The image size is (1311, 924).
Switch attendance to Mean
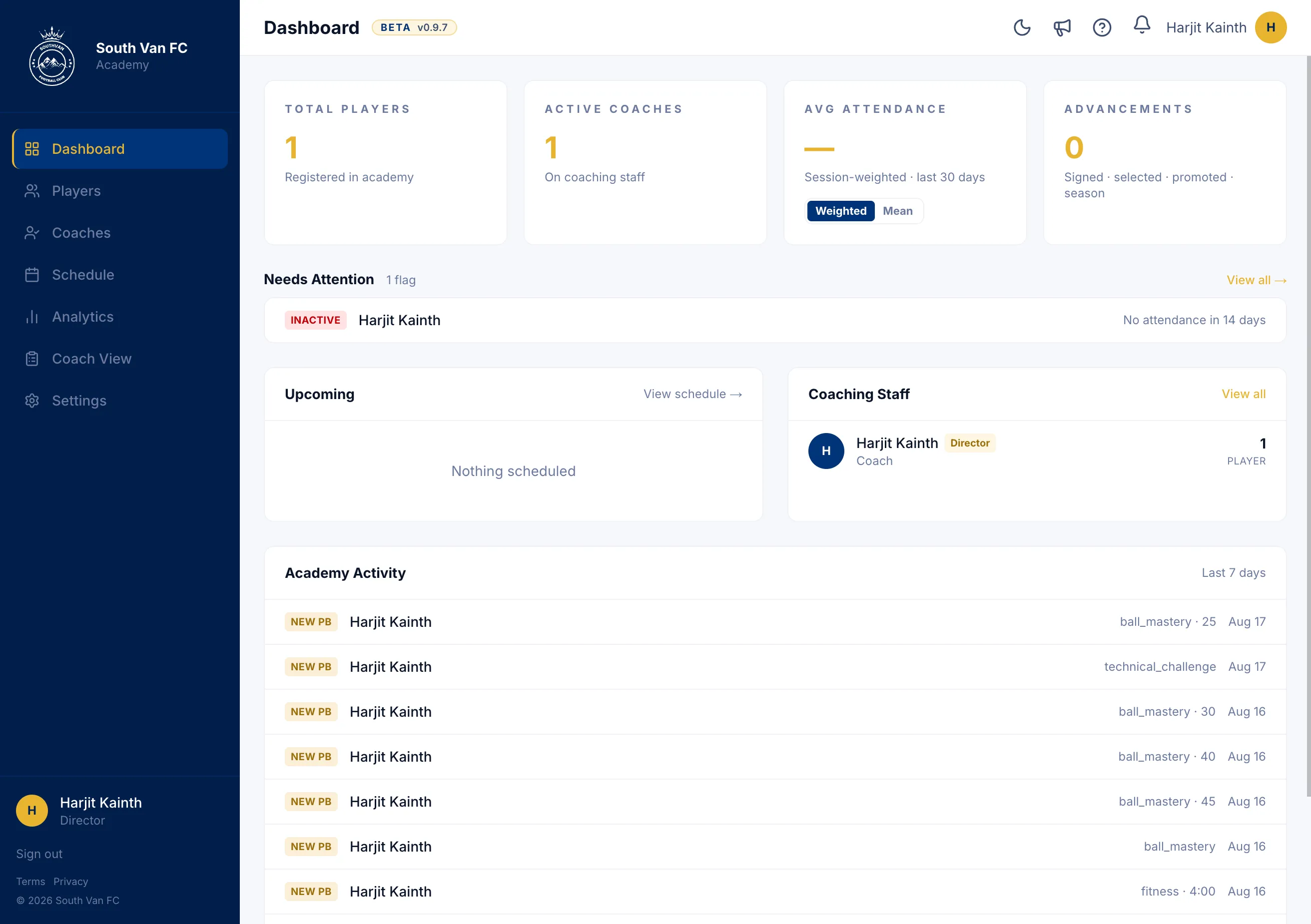coord(898,211)
